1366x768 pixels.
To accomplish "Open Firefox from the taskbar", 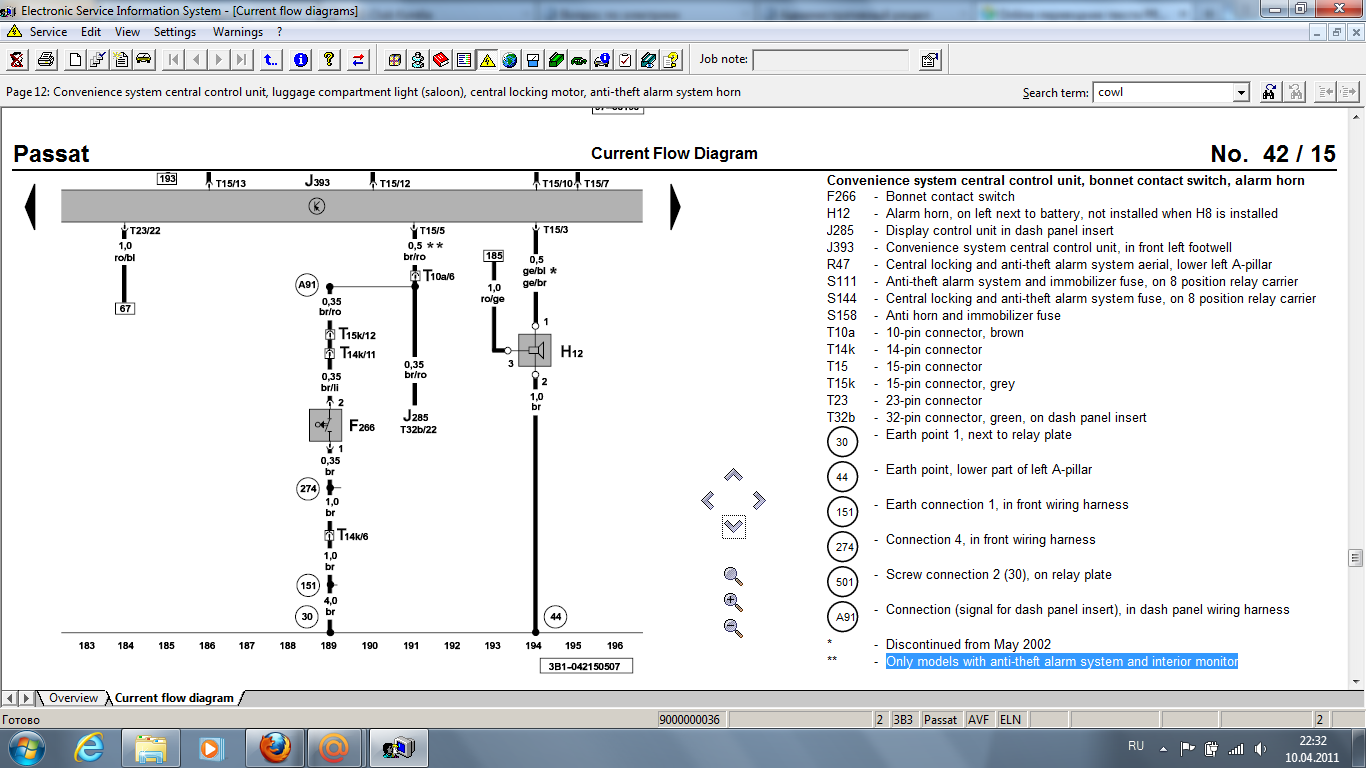I will (275, 747).
